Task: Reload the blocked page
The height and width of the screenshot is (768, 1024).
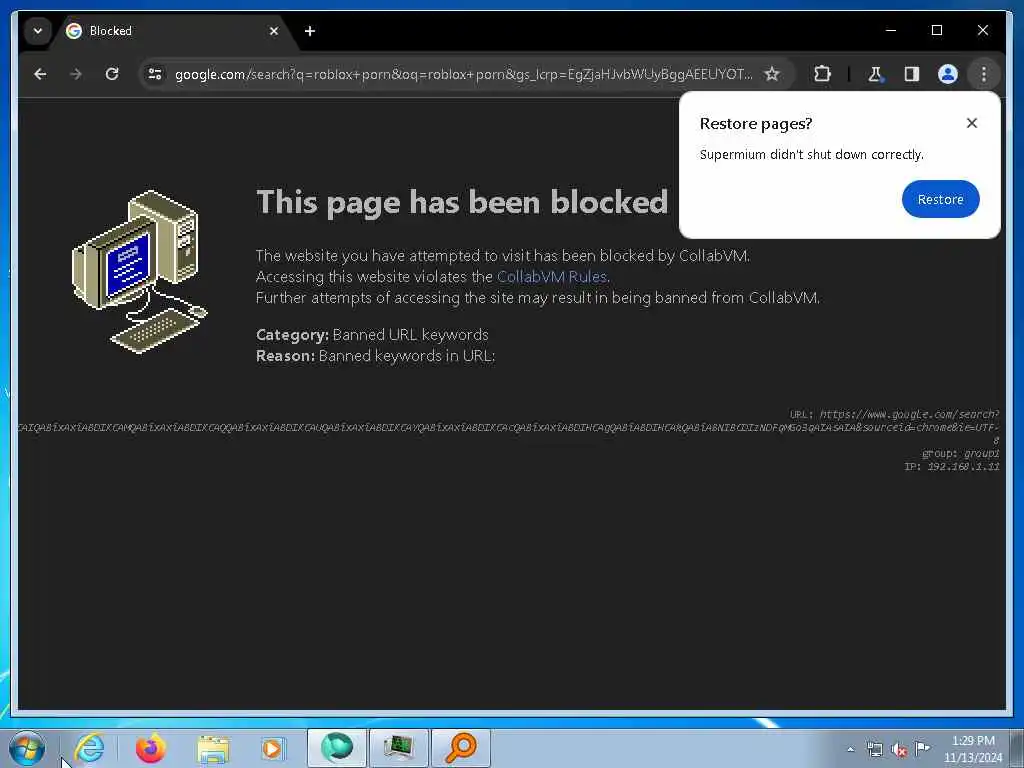Action: click(x=112, y=74)
